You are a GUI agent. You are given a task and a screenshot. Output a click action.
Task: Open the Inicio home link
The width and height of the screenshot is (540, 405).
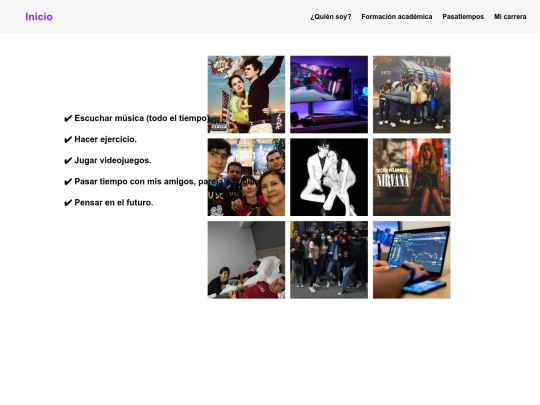[39, 17]
